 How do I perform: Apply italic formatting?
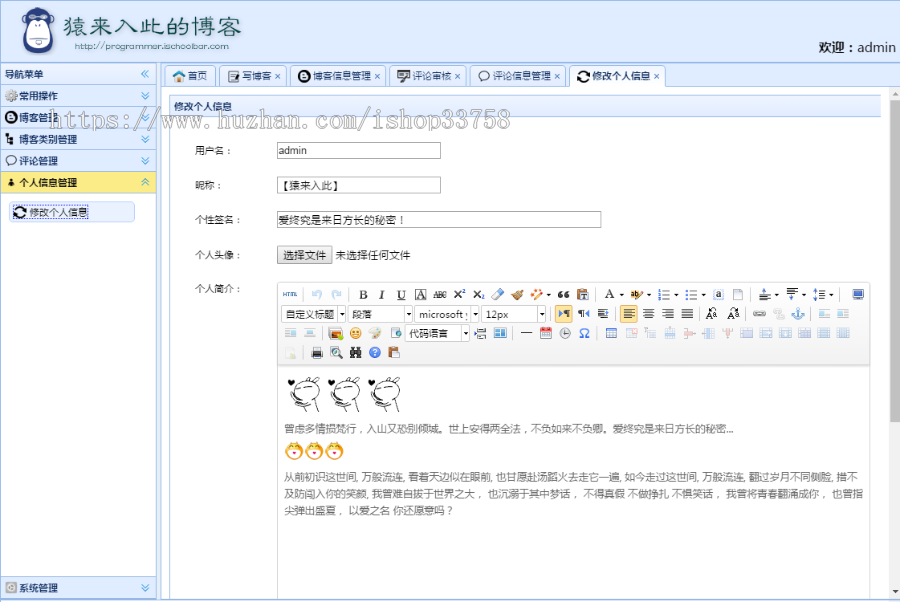coord(382,294)
